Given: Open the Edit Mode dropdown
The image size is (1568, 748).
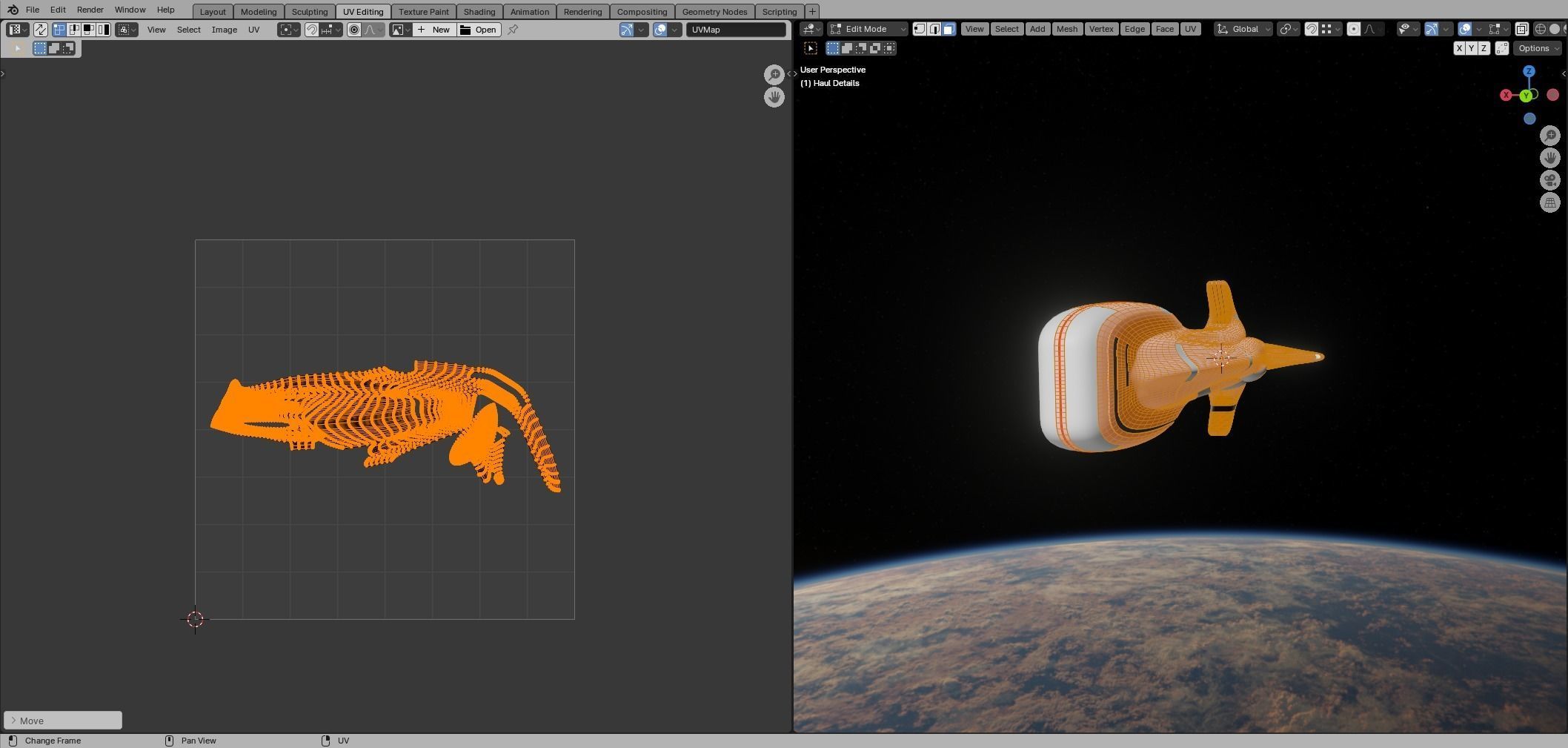Looking at the screenshot, I should click(868, 29).
